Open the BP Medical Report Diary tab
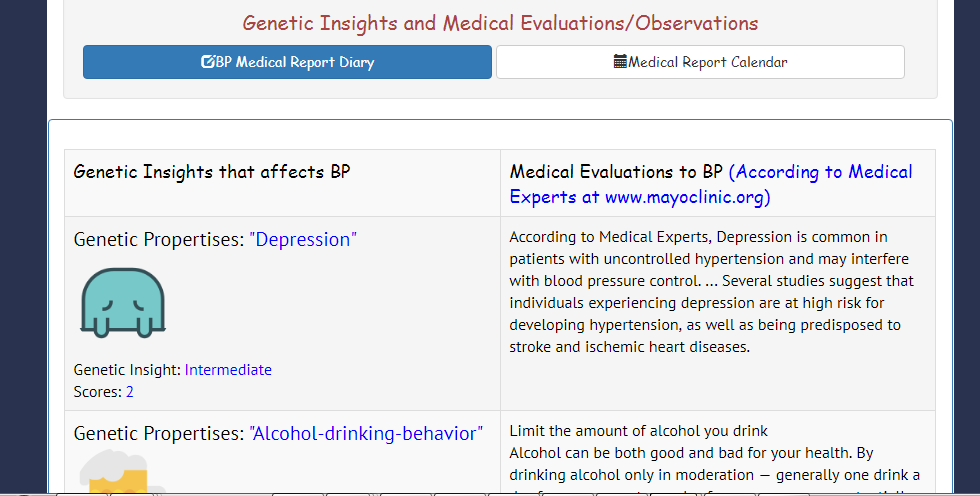980x496 pixels. pos(287,62)
